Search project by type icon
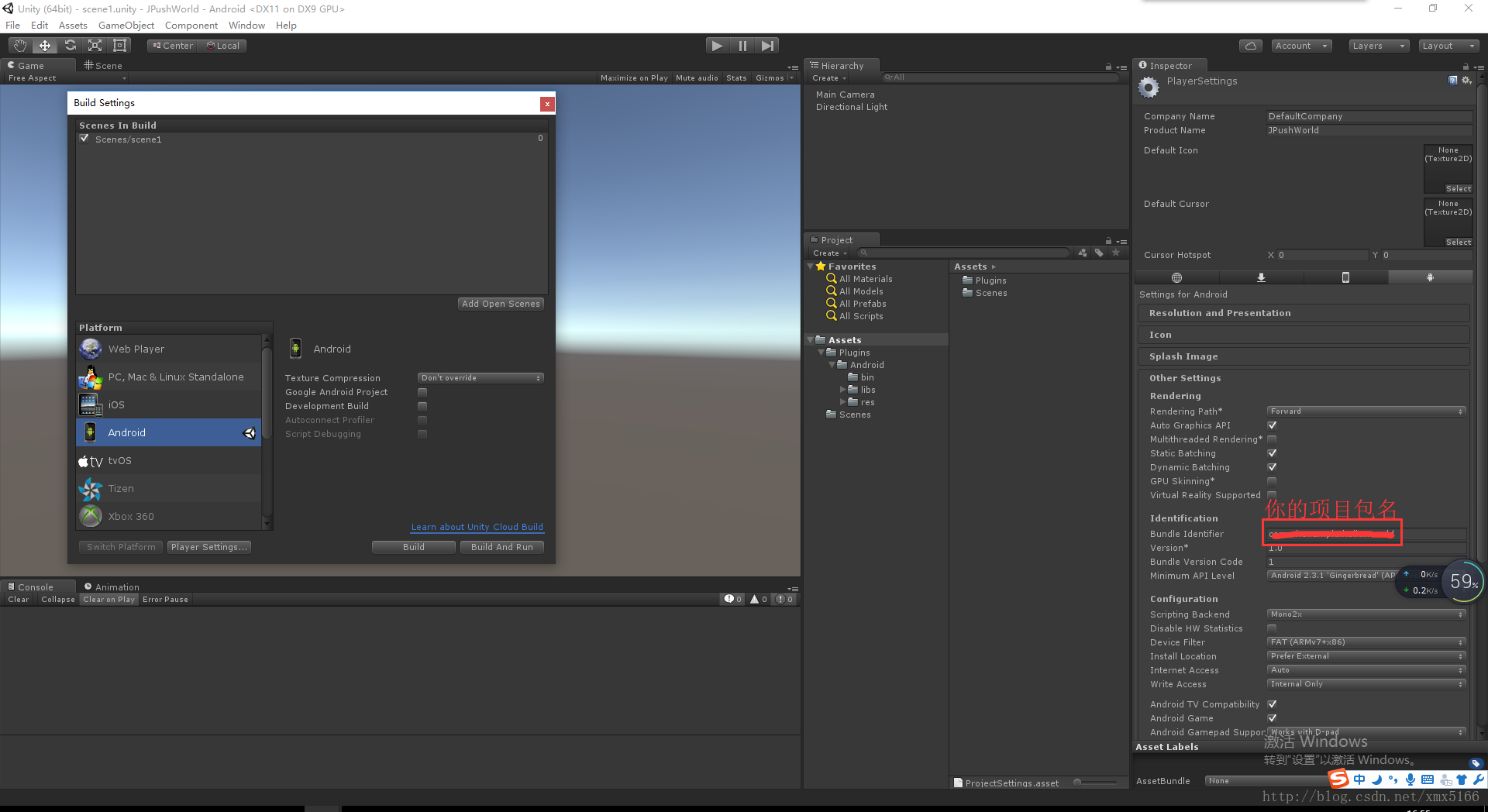This screenshot has width=1488, height=812. (1083, 253)
